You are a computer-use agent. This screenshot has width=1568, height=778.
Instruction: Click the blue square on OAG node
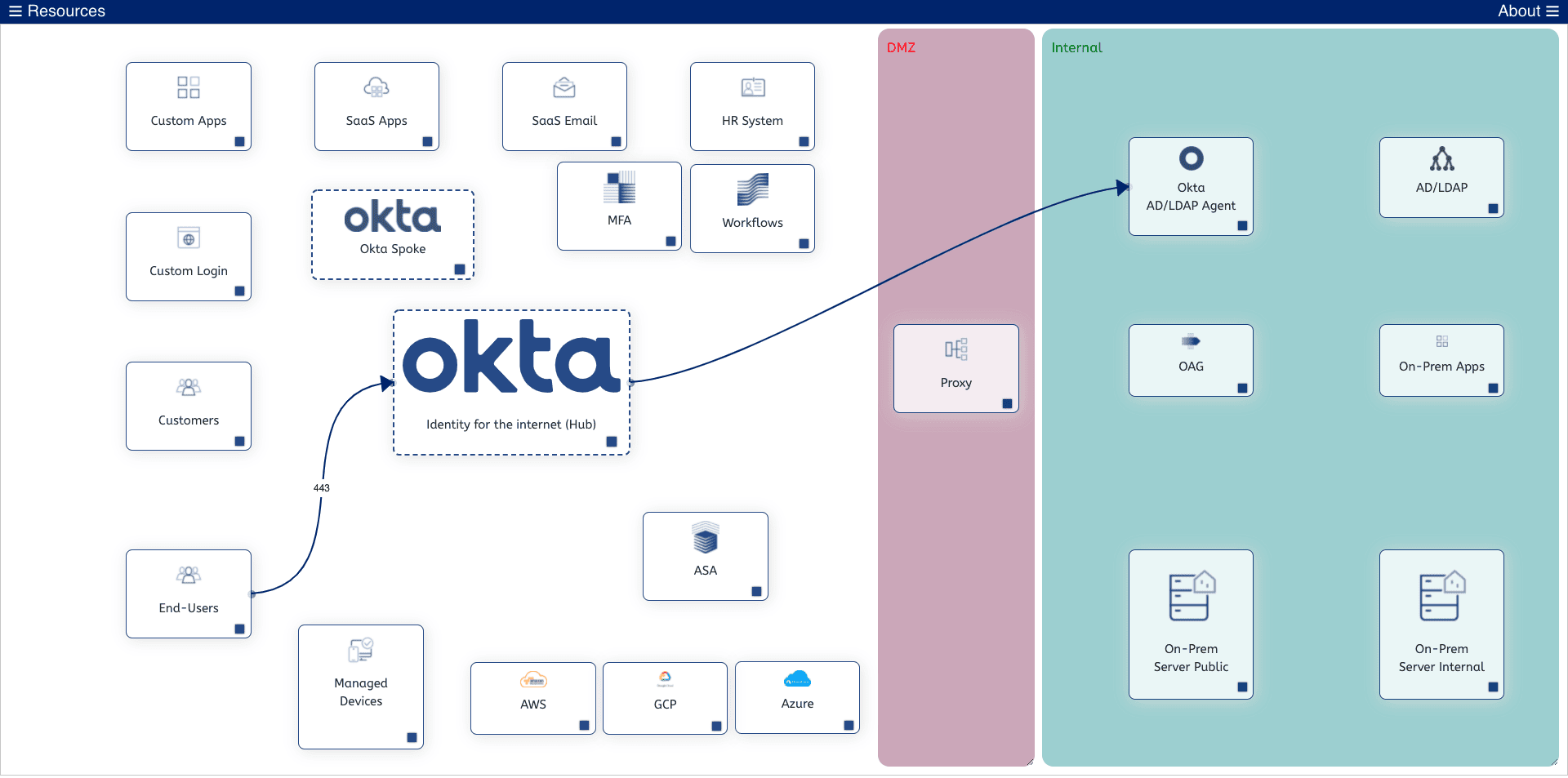[x=1243, y=388]
